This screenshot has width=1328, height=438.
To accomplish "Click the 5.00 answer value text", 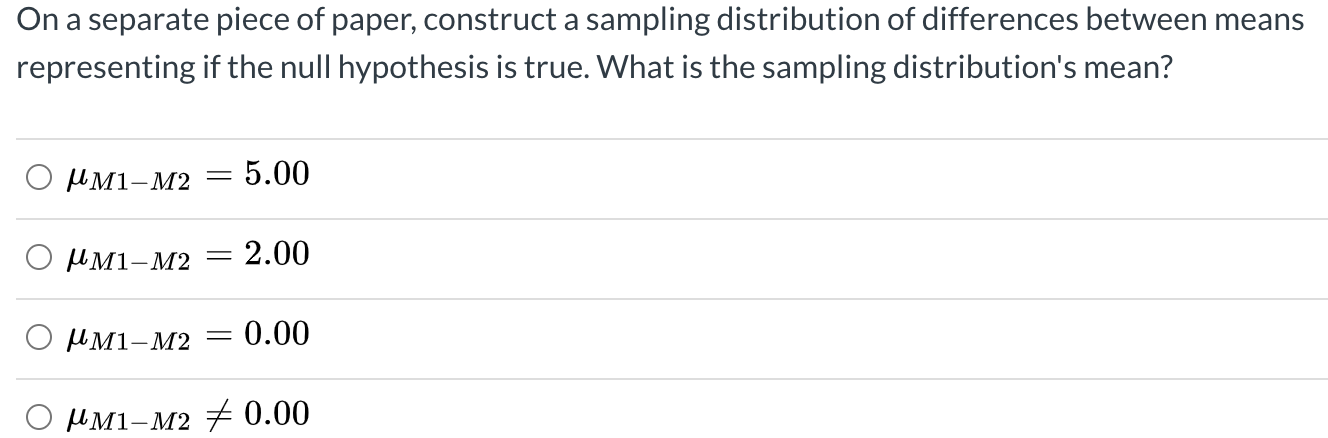I will pyautogui.click(x=277, y=175).
